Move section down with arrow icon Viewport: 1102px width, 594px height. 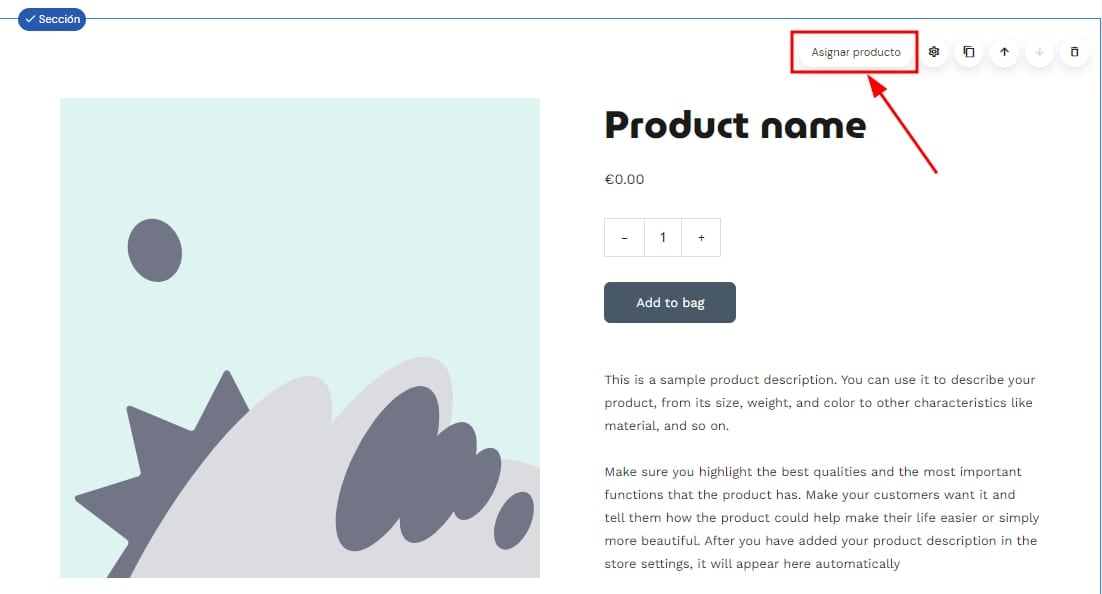(1039, 52)
